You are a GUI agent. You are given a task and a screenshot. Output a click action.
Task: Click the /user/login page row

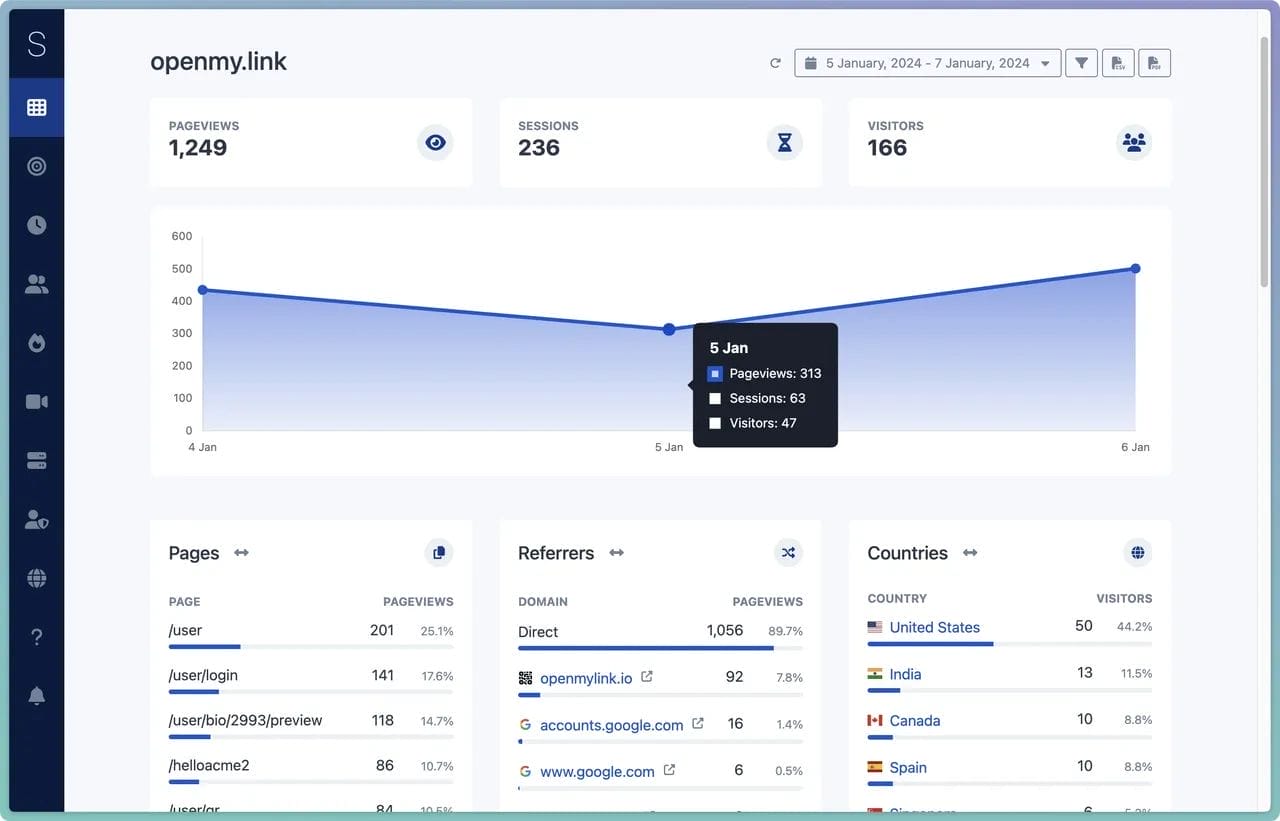pyautogui.click(x=311, y=679)
